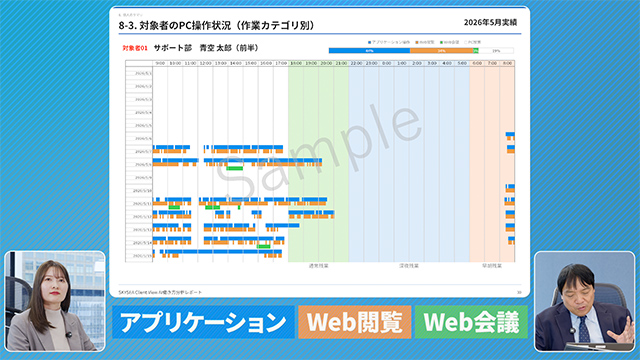Click the 6:00 column header
Image resolution: width=640 pixels, height=360 pixels.
point(477,63)
